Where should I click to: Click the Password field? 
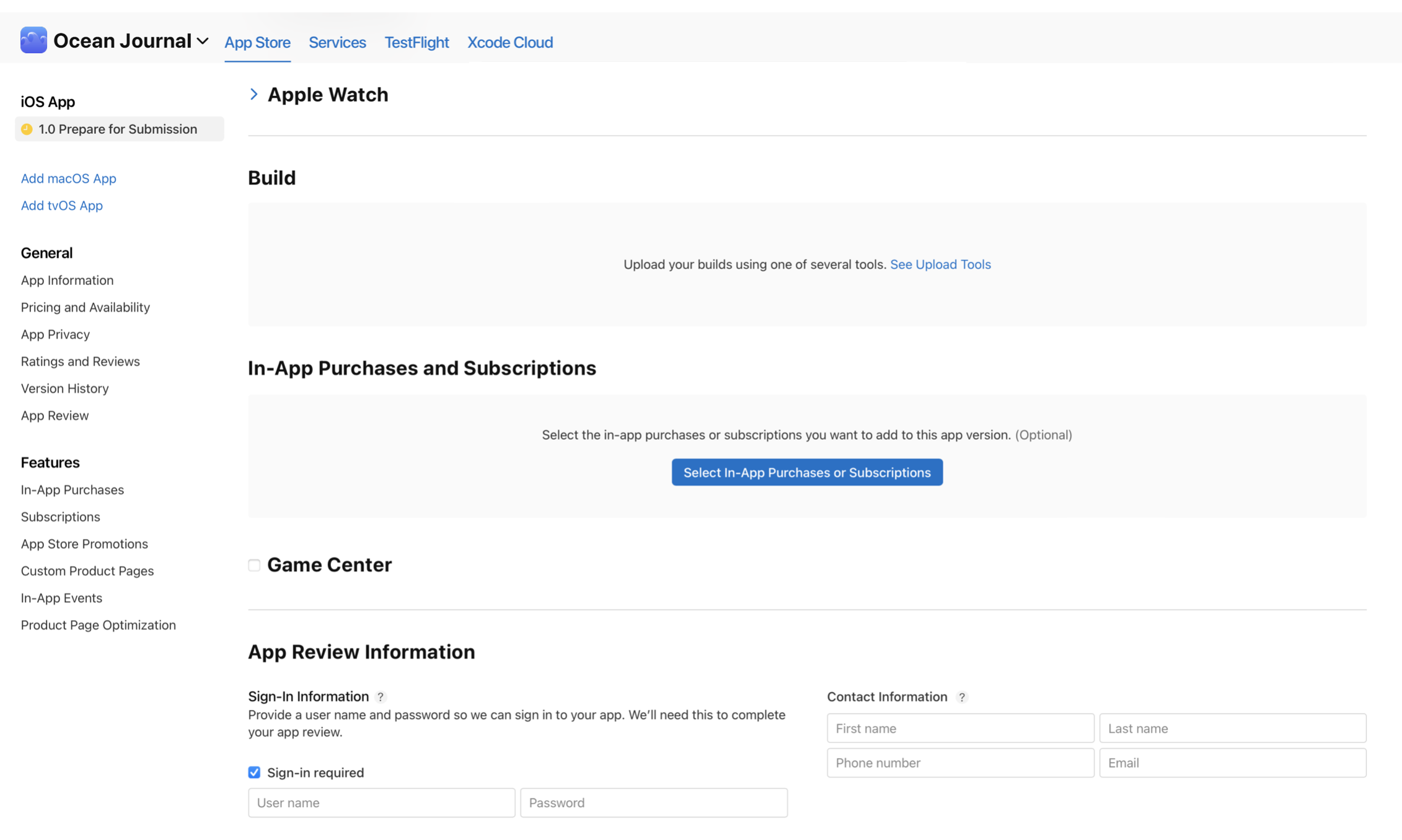654,803
